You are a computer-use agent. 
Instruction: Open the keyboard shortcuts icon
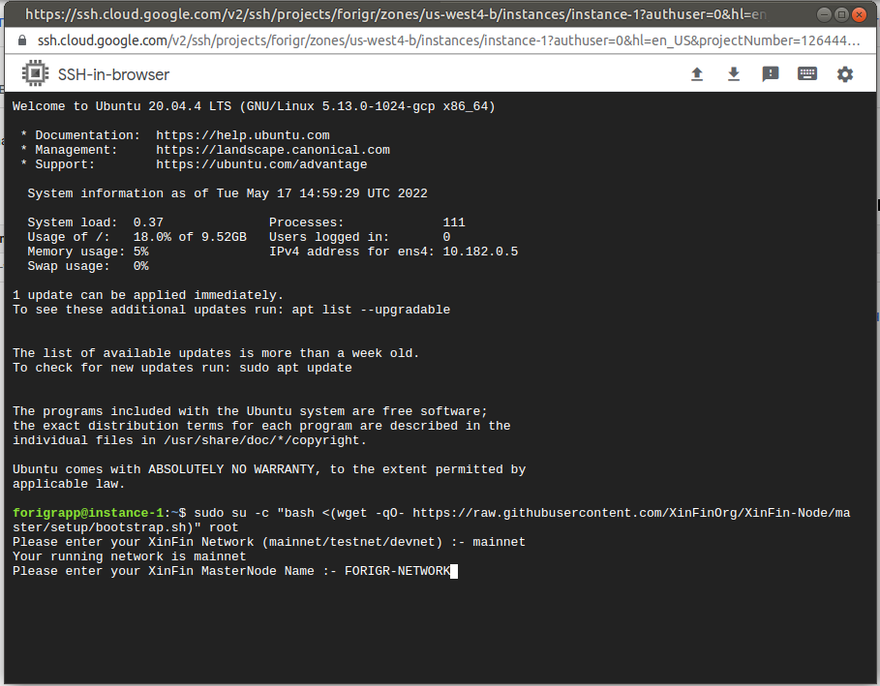(807, 75)
